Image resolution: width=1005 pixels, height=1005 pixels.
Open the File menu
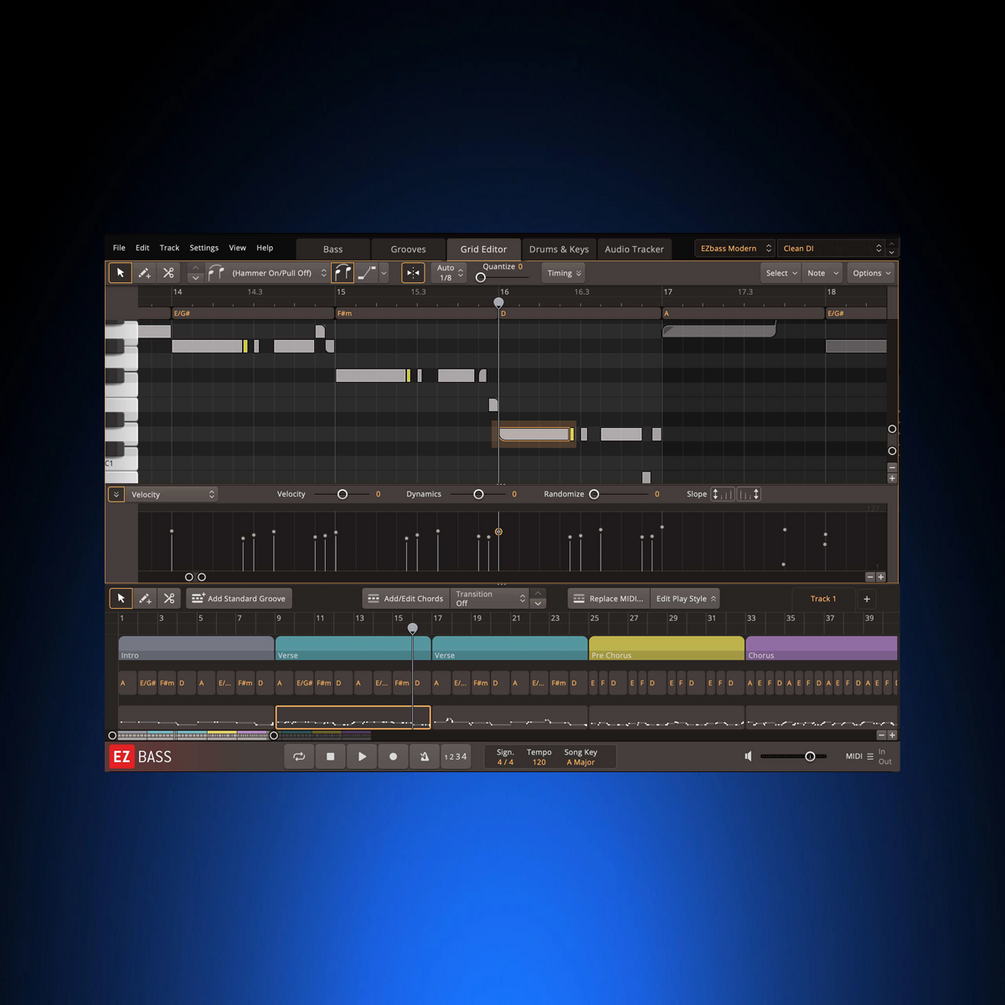[x=119, y=248]
